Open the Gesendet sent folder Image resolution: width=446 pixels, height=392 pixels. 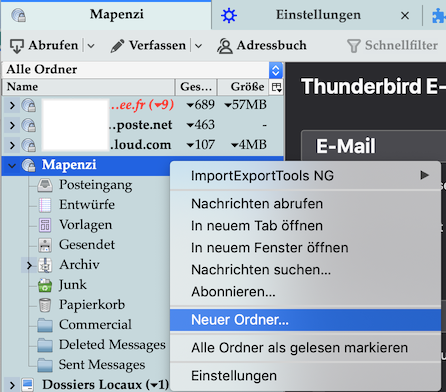(87, 245)
